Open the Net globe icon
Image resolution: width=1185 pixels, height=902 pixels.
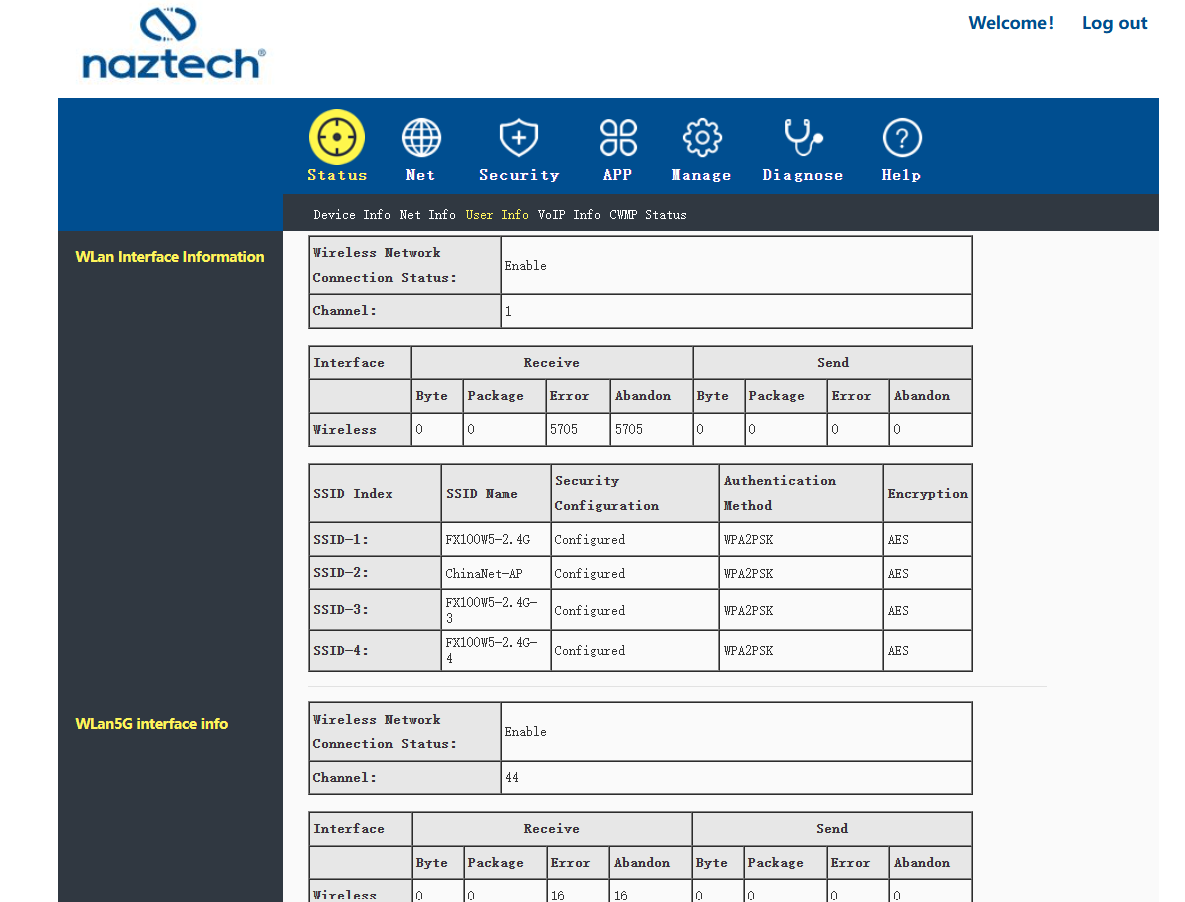click(x=421, y=137)
